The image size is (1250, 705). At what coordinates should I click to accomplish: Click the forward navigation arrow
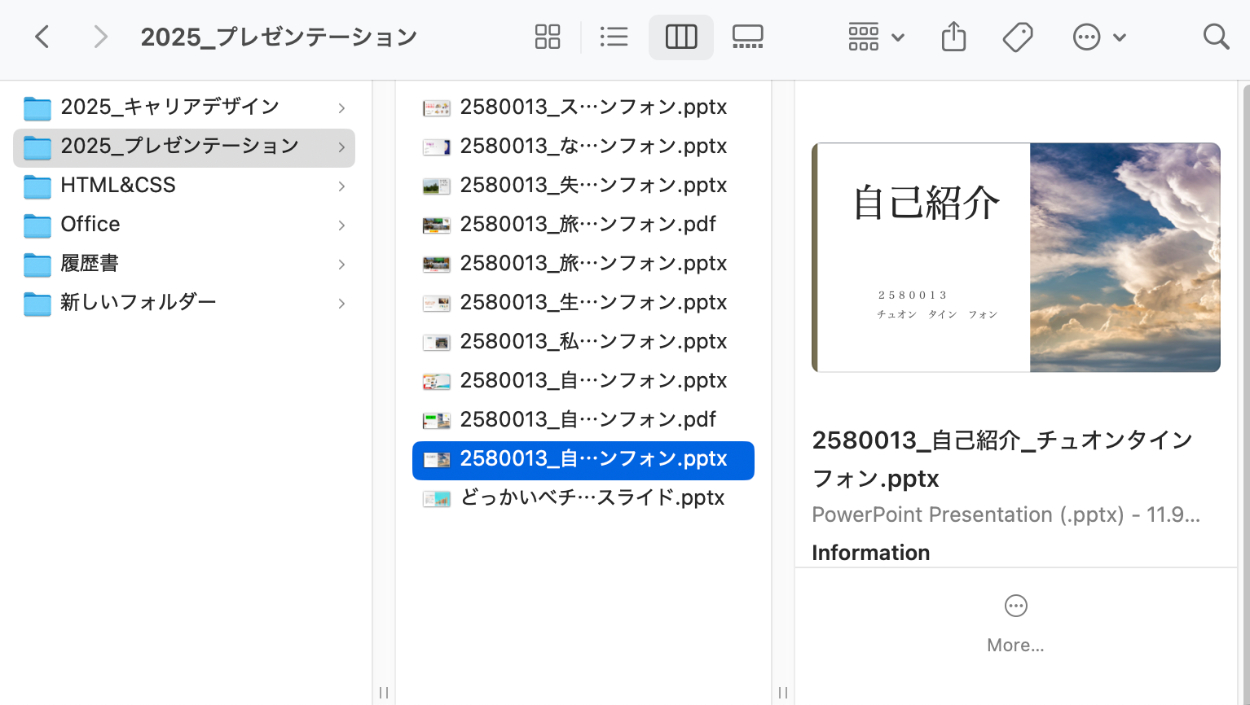click(x=100, y=38)
